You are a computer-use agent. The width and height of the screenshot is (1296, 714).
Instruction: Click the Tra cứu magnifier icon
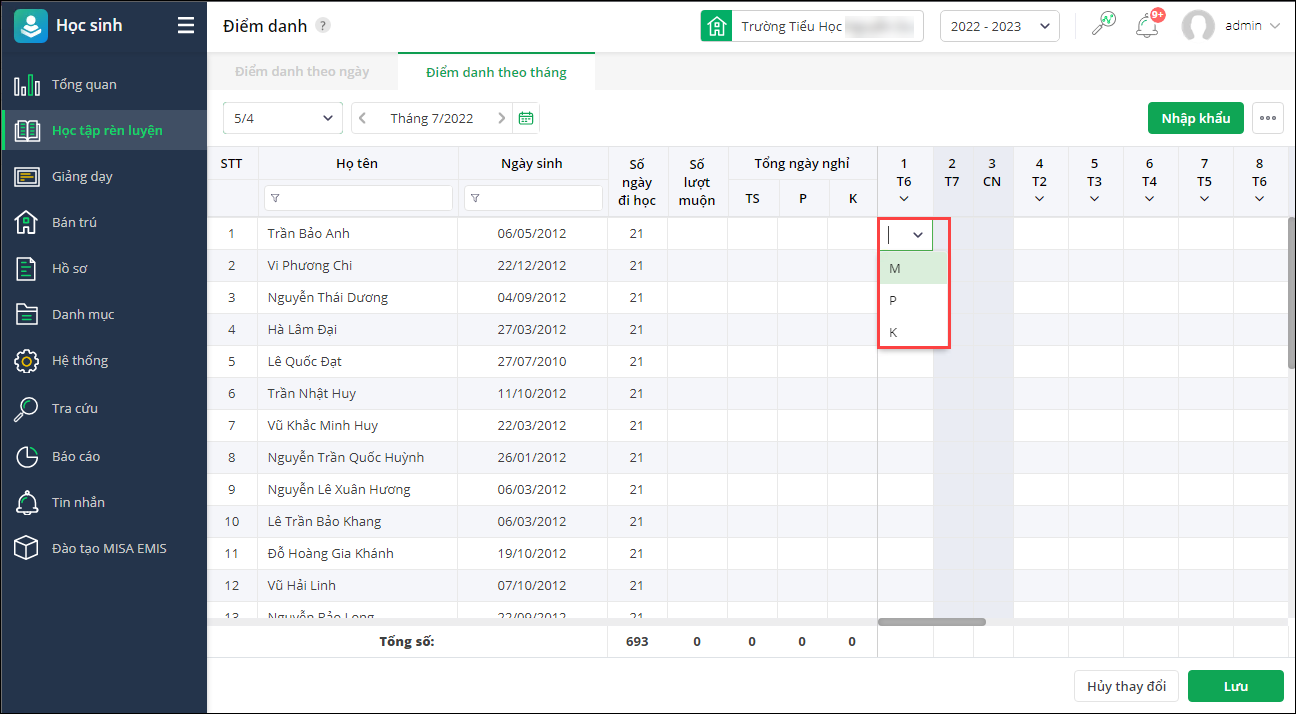27,408
